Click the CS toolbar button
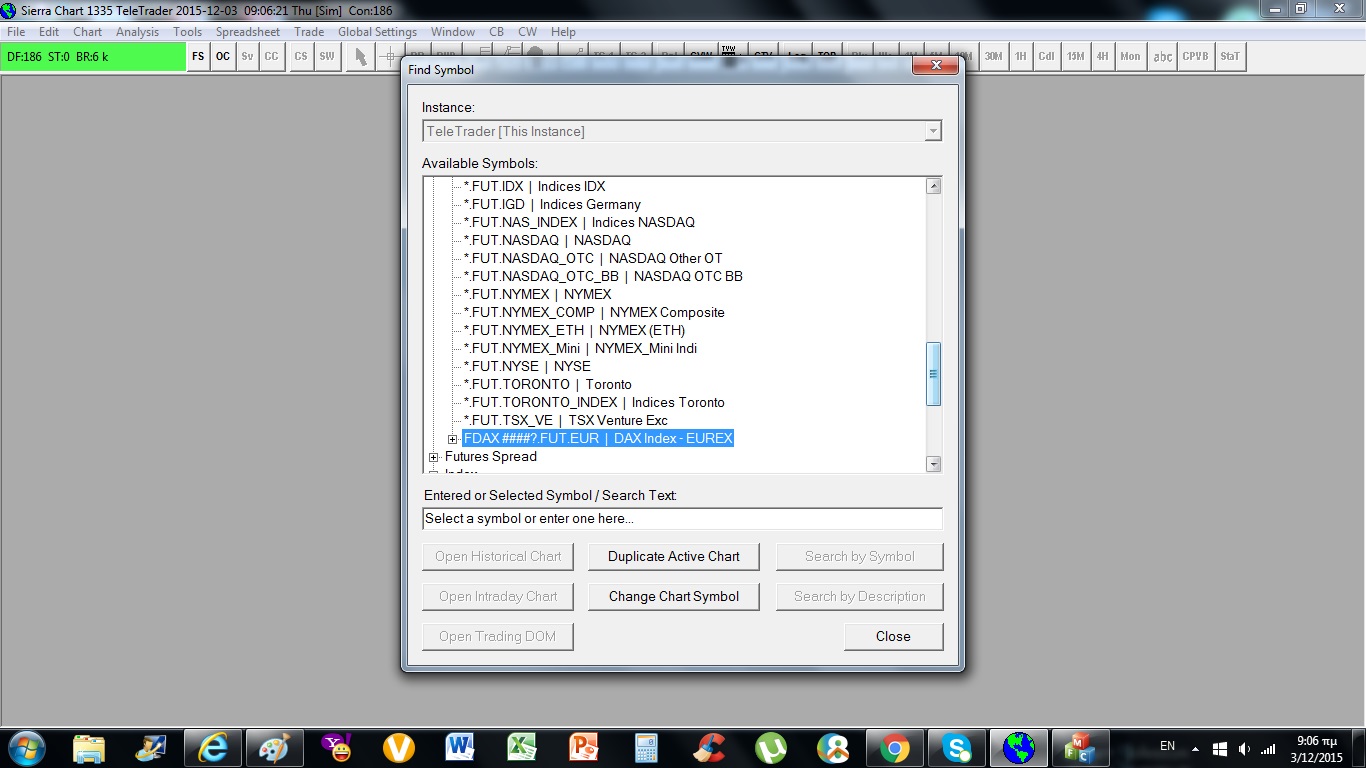 point(301,57)
